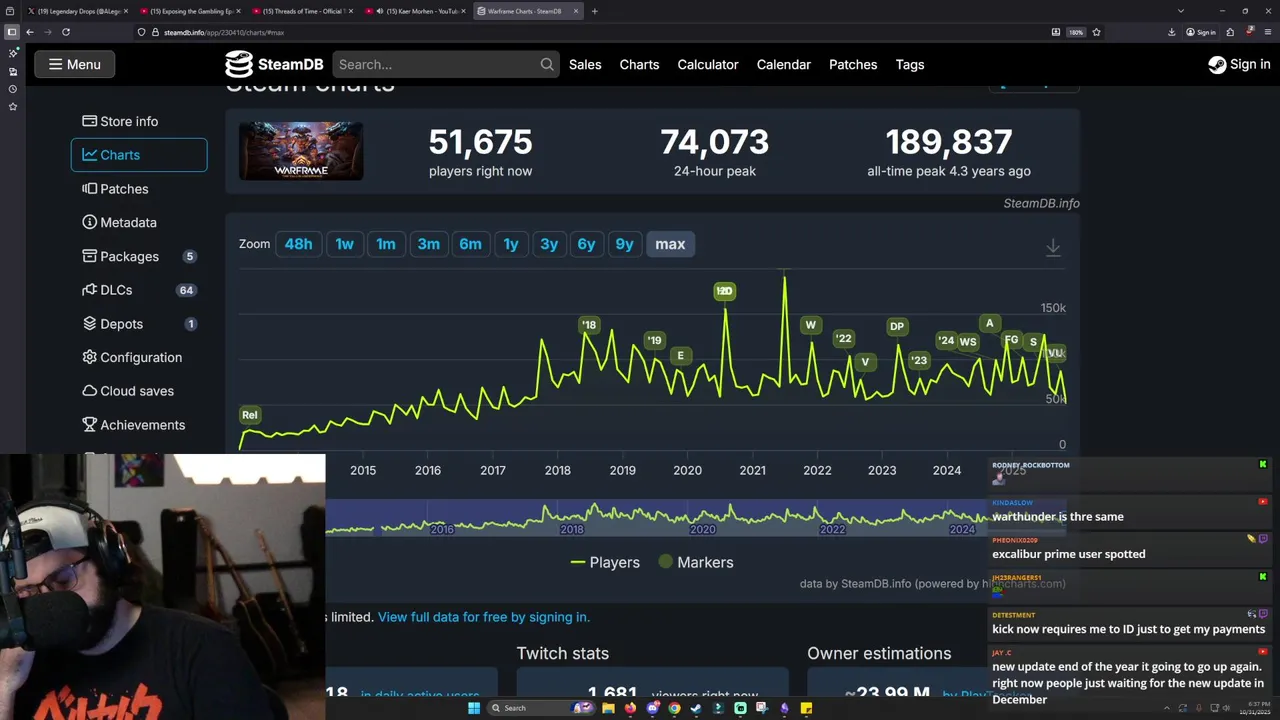Click the Warframe game thumbnail
Image resolution: width=1280 pixels, height=720 pixels.
pyautogui.click(x=301, y=151)
